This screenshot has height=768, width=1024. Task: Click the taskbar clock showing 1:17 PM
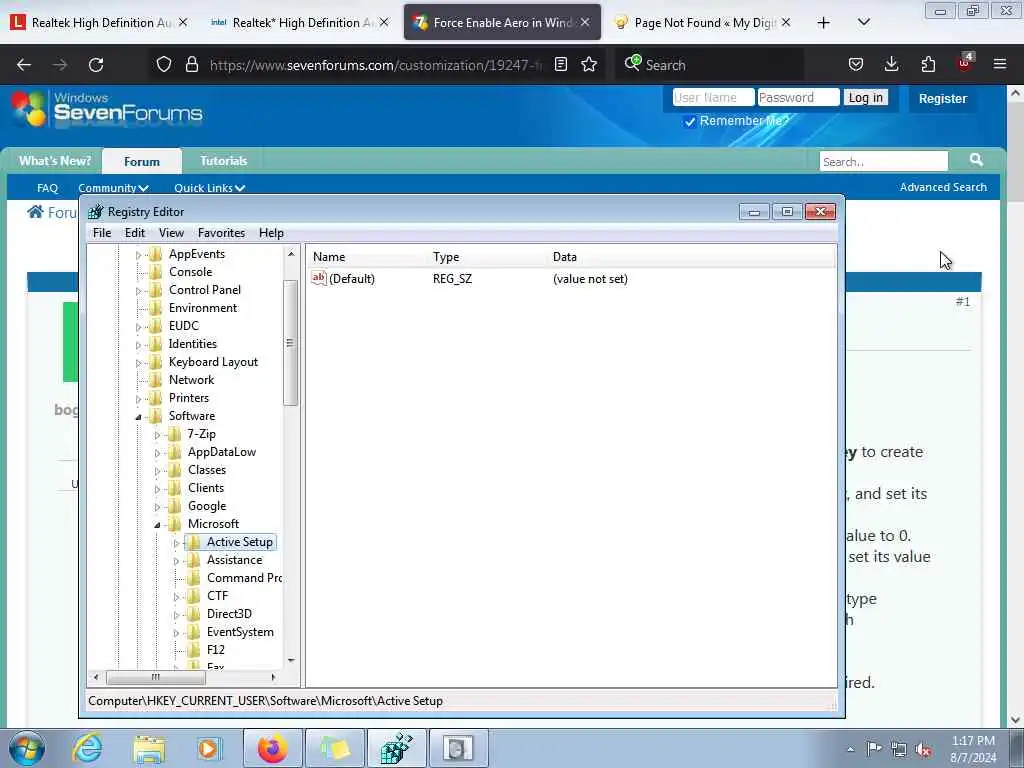pos(973,749)
